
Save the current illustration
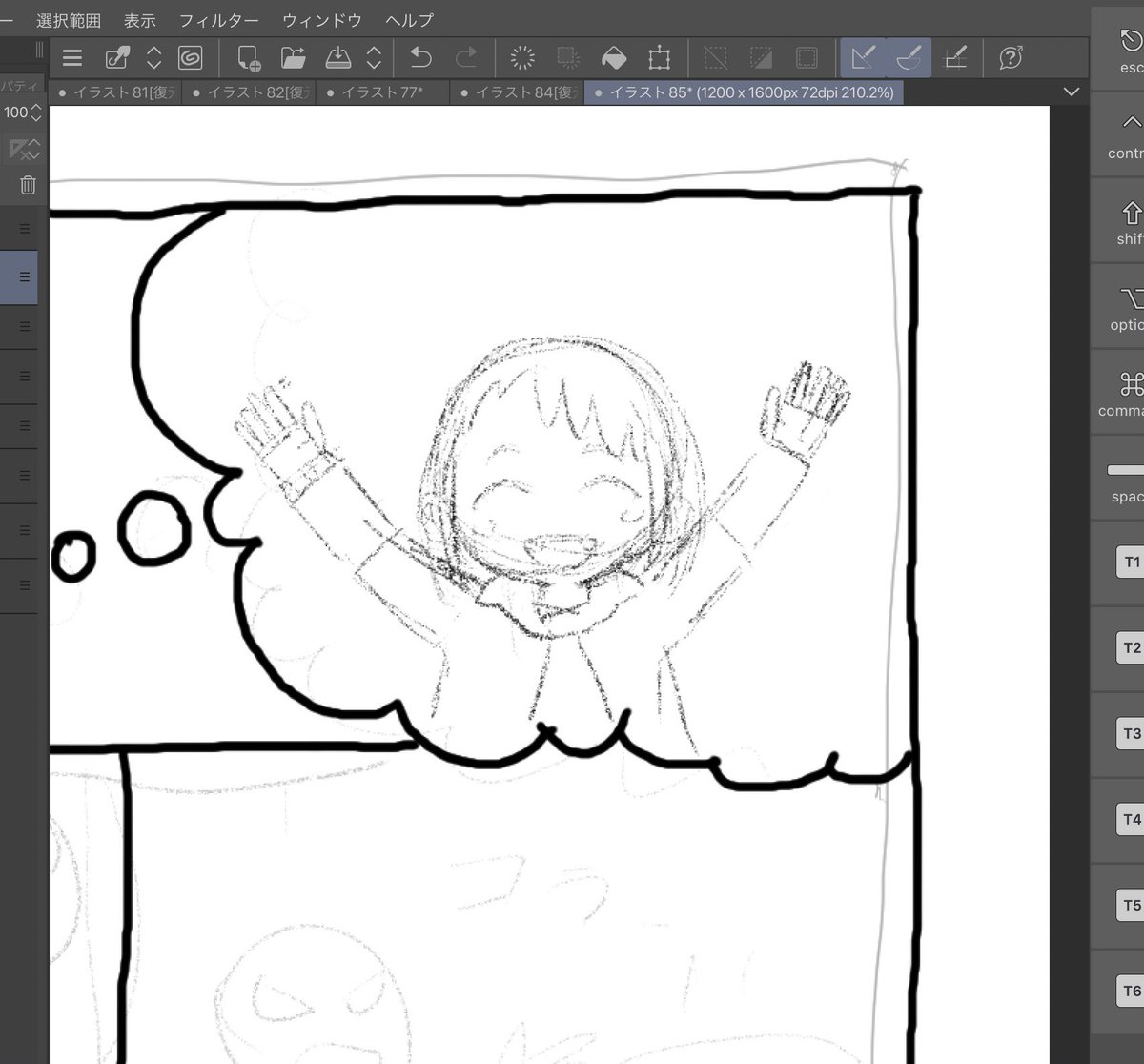pos(337,58)
